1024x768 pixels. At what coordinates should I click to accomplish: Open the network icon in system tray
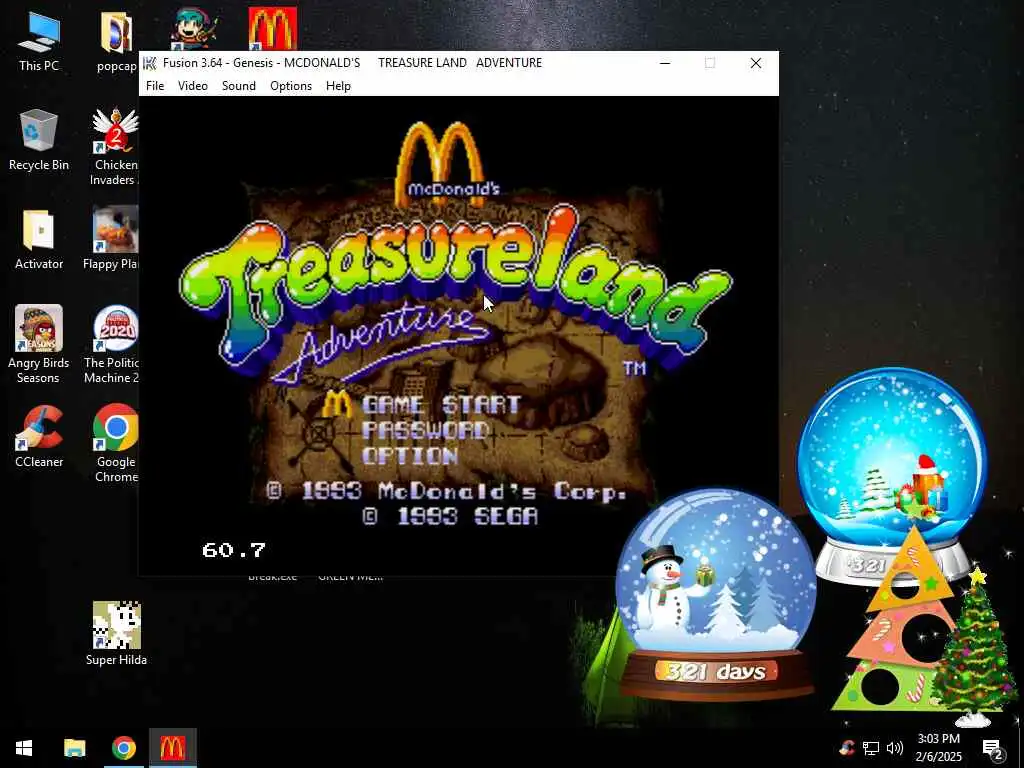pyautogui.click(x=871, y=748)
